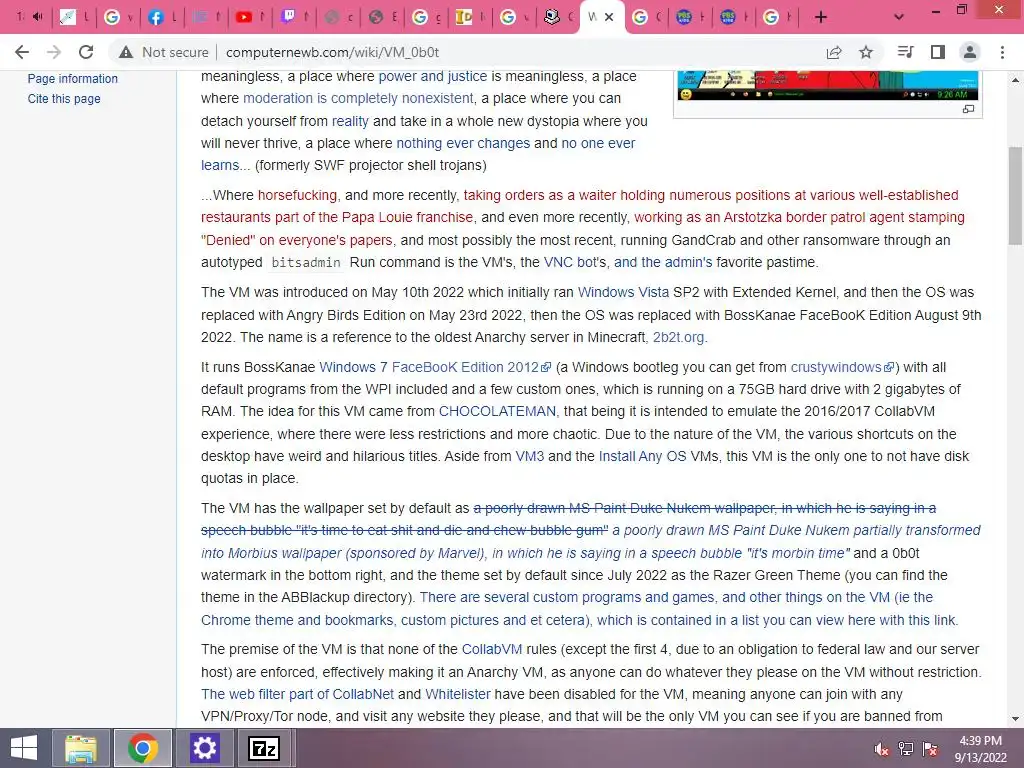Follow the power and justice link
The image size is (1024, 768).
click(x=433, y=76)
